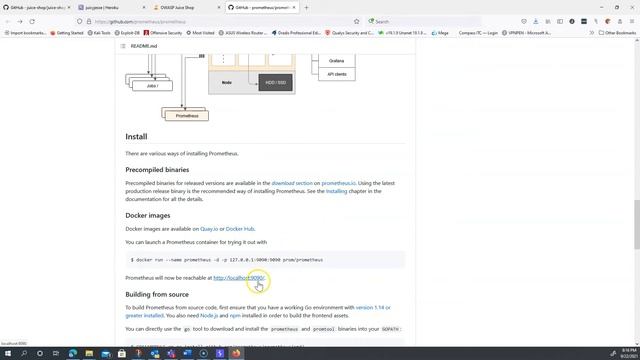Open Microsoft Store from the taskbar
This screenshot has width=640, height=360.
pyautogui.click(x=122, y=353)
